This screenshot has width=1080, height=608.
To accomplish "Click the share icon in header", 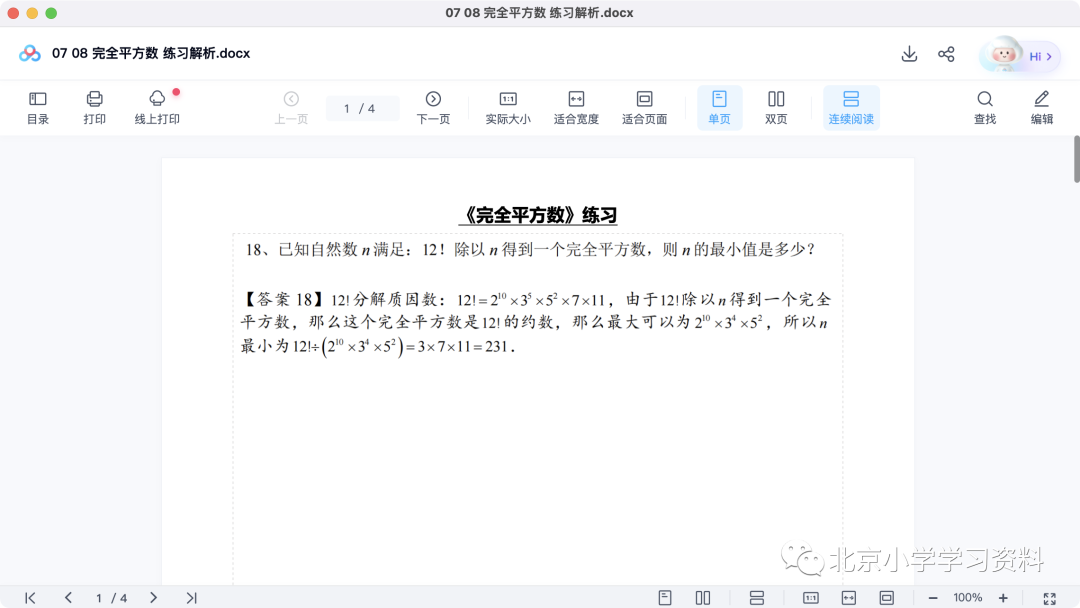I will point(946,54).
